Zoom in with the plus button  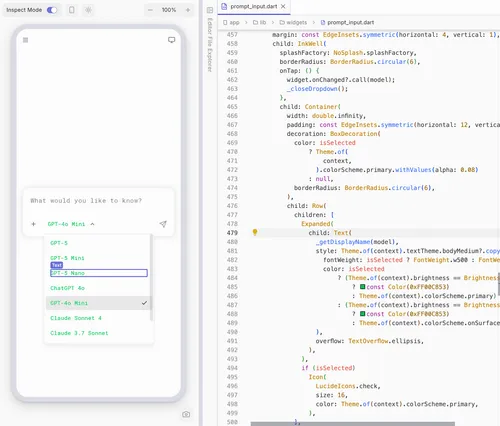pos(188,10)
